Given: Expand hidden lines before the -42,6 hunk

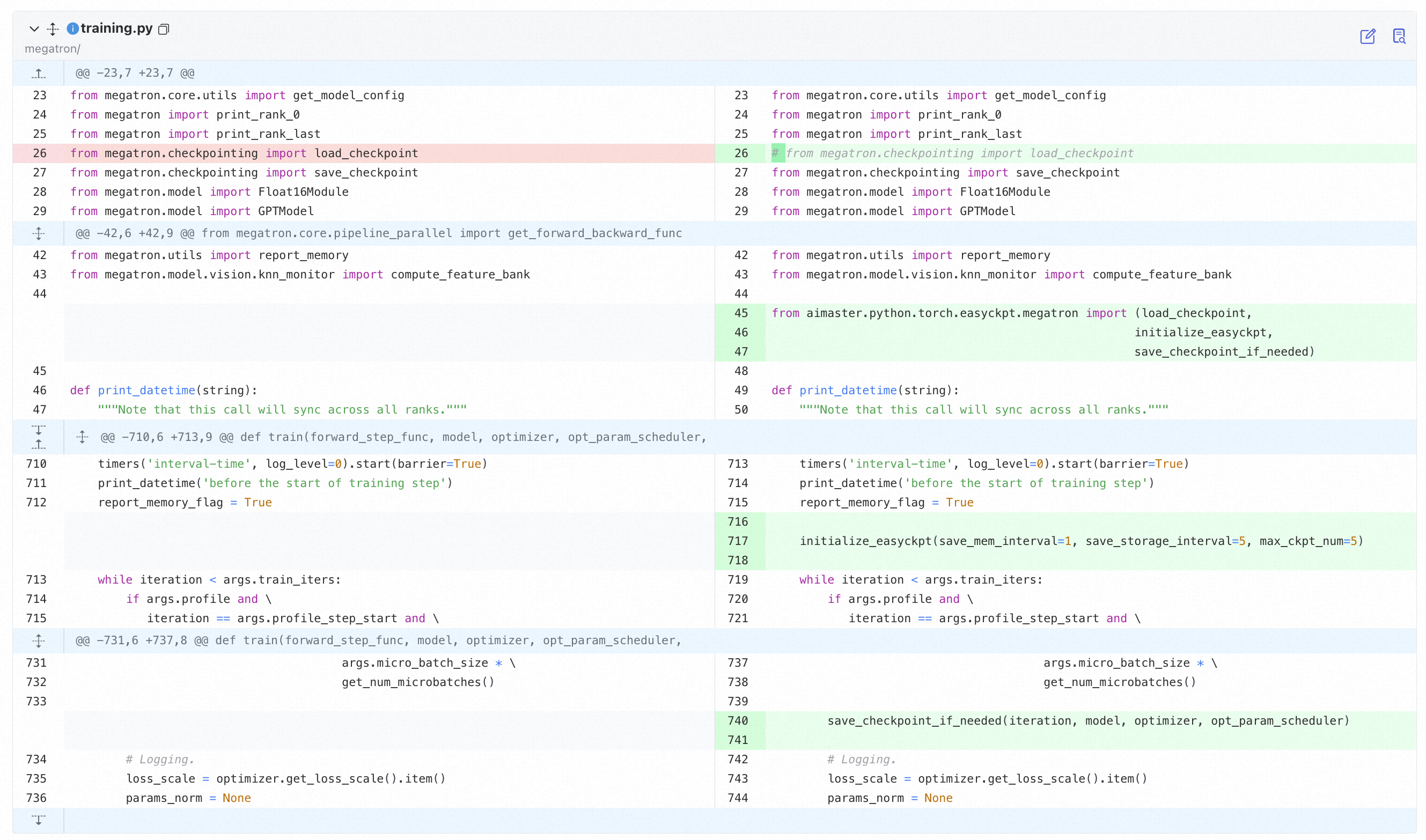Looking at the screenshot, I should (x=39, y=233).
